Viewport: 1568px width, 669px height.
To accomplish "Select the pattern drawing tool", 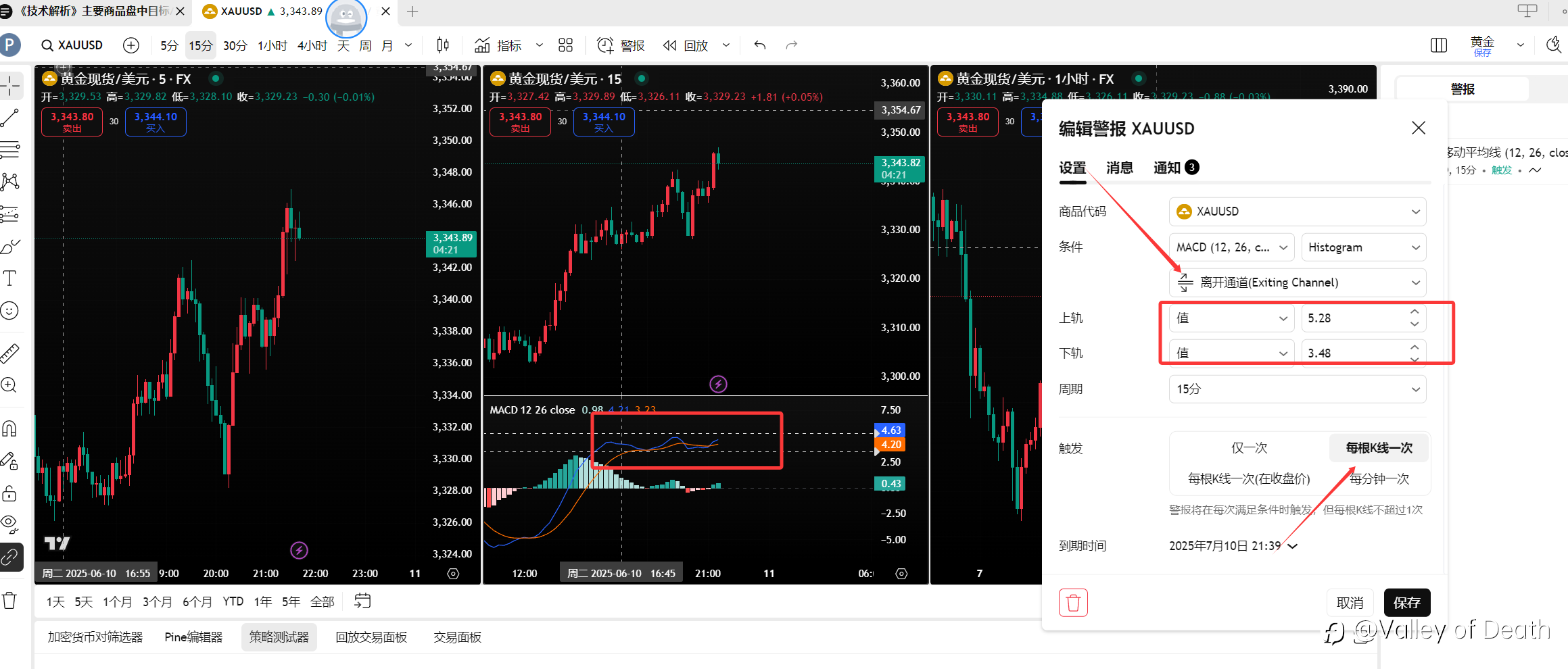I will (10, 181).
